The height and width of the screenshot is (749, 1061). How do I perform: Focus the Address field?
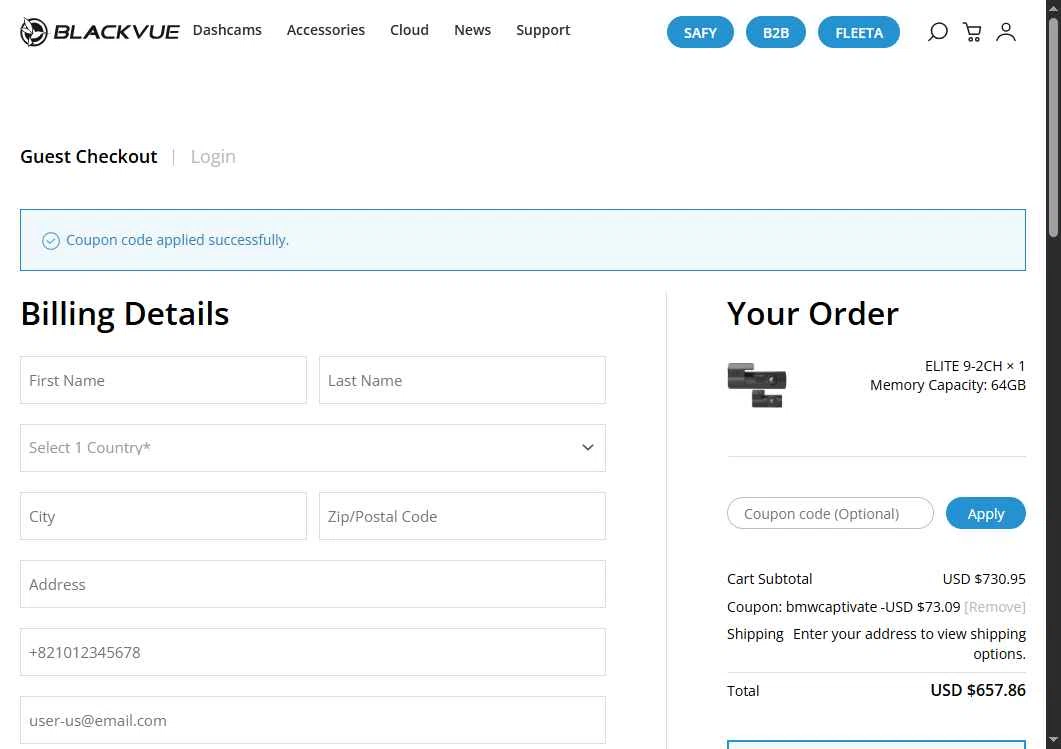(x=313, y=584)
